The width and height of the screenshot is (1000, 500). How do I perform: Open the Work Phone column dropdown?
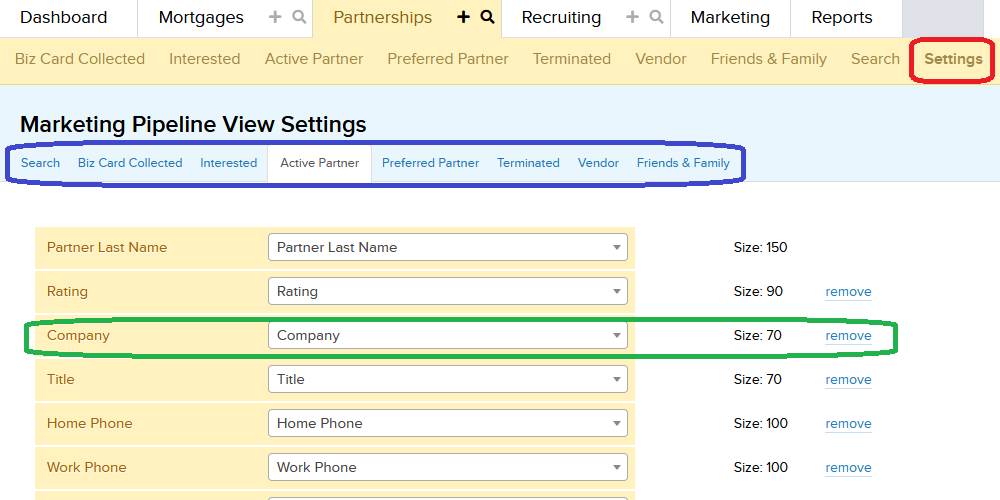click(x=448, y=467)
